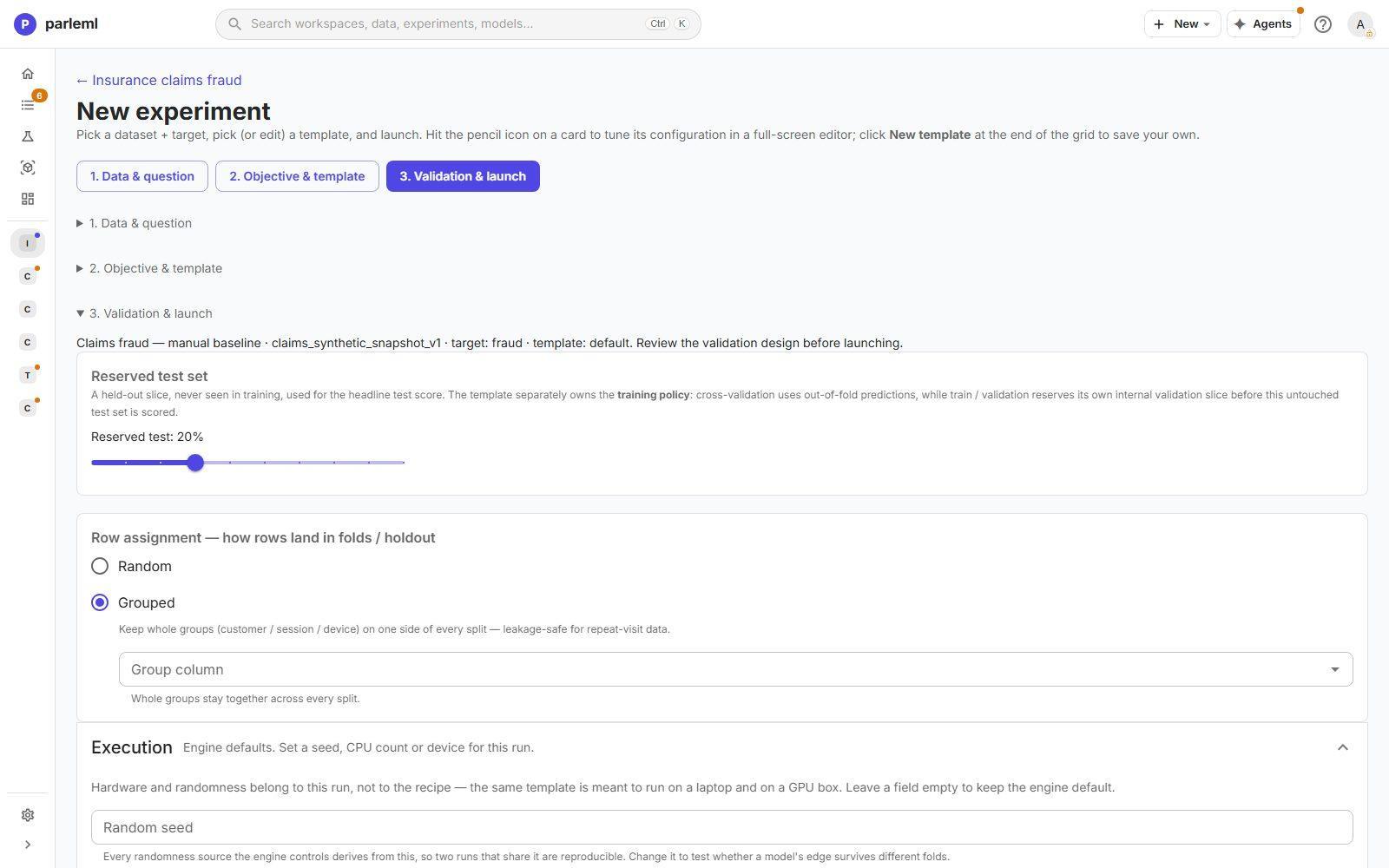Image resolution: width=1389 pixels, height=868 pixels.
Task: Expand the sidebar with chevron icon
Action: (28, 845)
